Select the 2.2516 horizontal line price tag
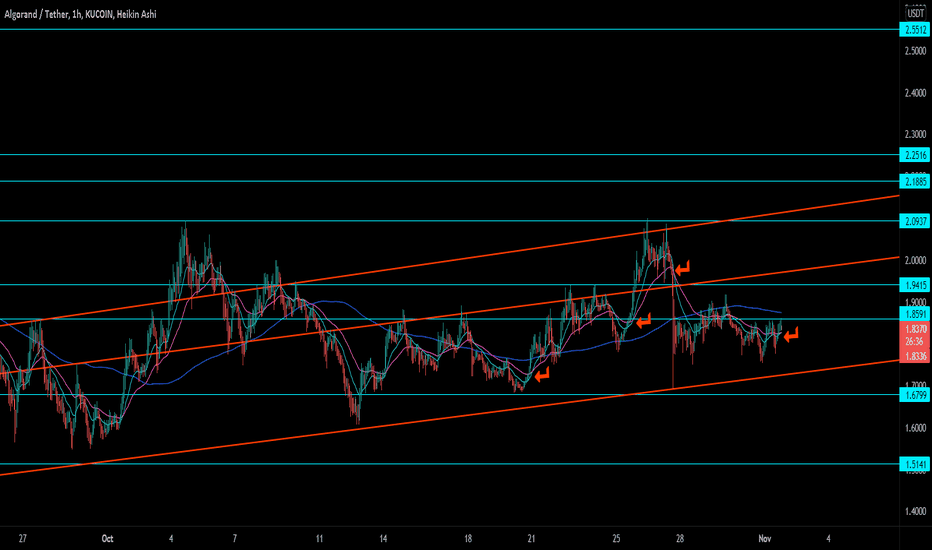 coord(915,155)
